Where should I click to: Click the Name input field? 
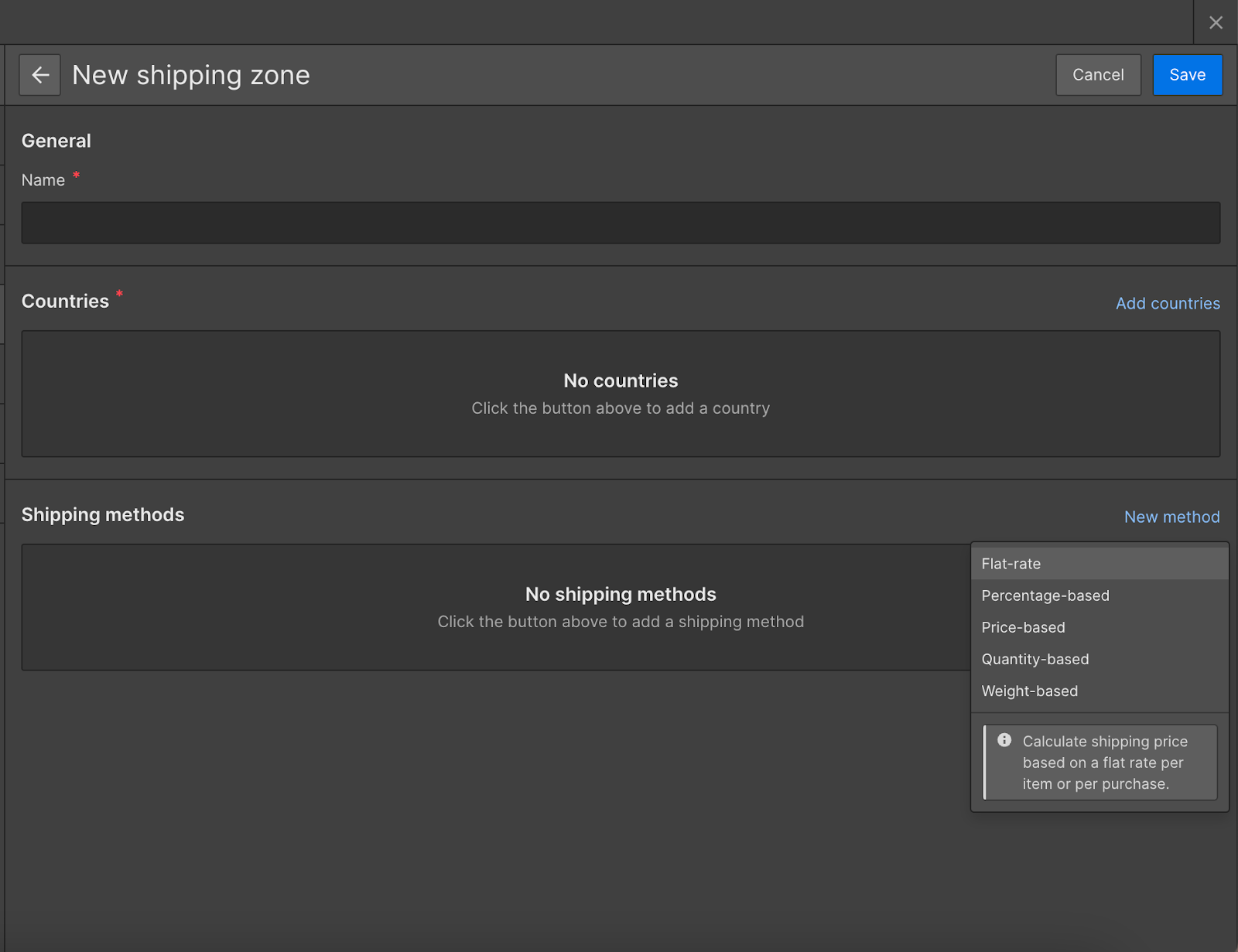619,223
